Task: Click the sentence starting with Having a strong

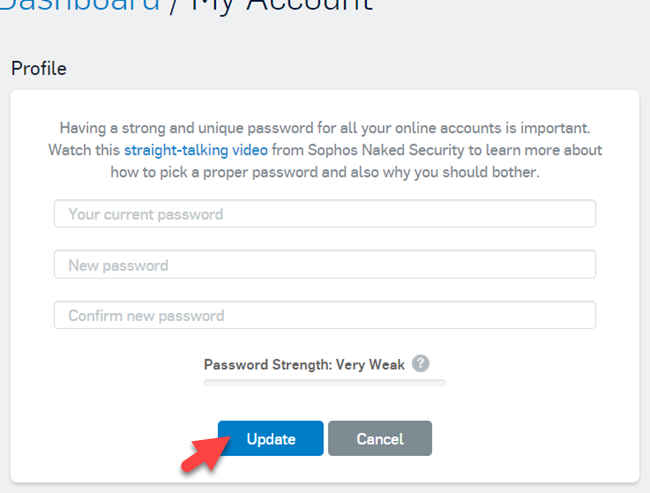Action: [x=325, y=128]
